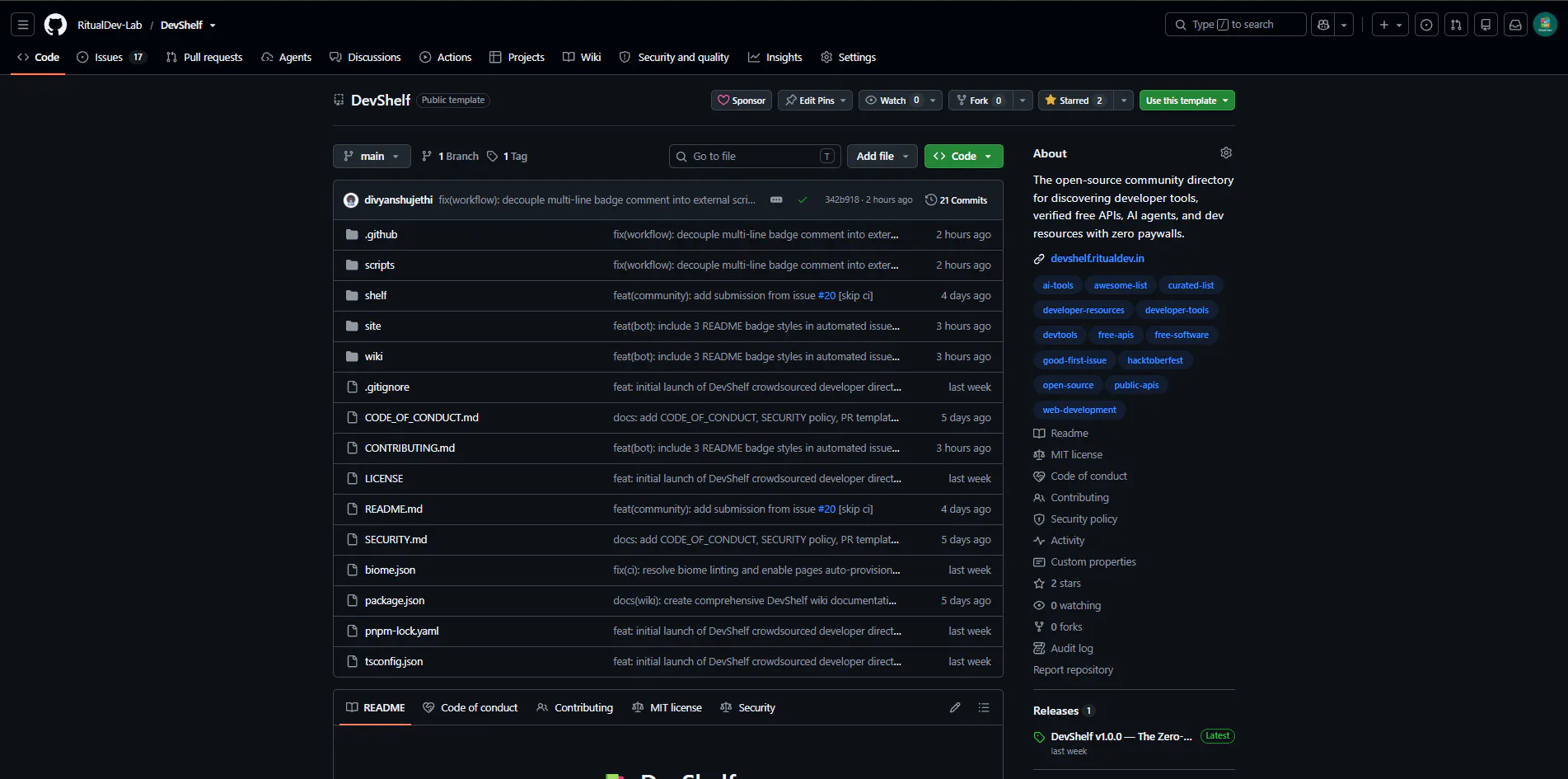Open Use this template dropdown
This screenshot has width=1568, height=779.
click(x=1187, y=100)
